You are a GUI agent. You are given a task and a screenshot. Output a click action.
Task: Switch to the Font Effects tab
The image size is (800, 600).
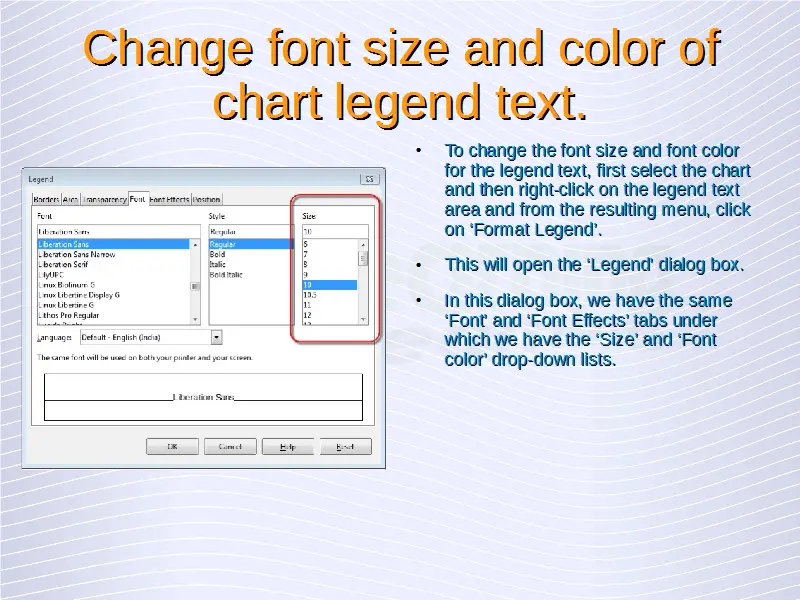[169, 199]
